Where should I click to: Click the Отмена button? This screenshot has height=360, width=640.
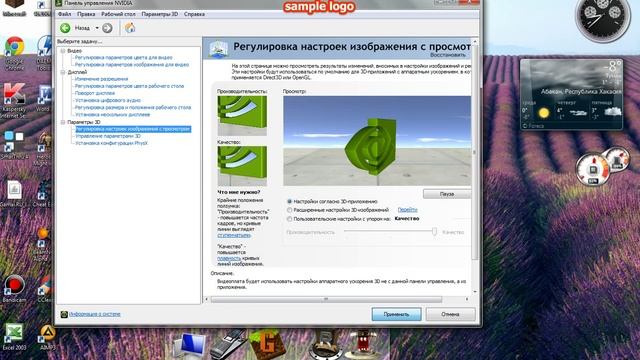tap(450, 314)
